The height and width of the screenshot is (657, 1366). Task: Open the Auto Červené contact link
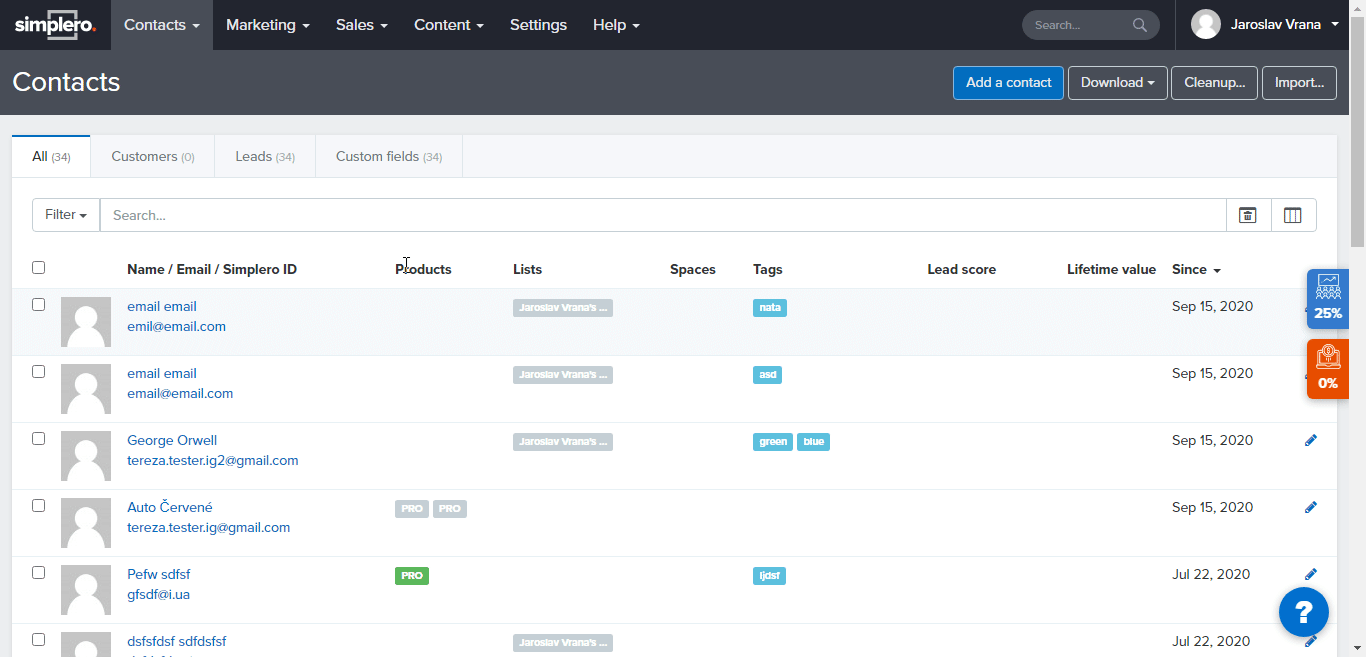tap(170, 507)
